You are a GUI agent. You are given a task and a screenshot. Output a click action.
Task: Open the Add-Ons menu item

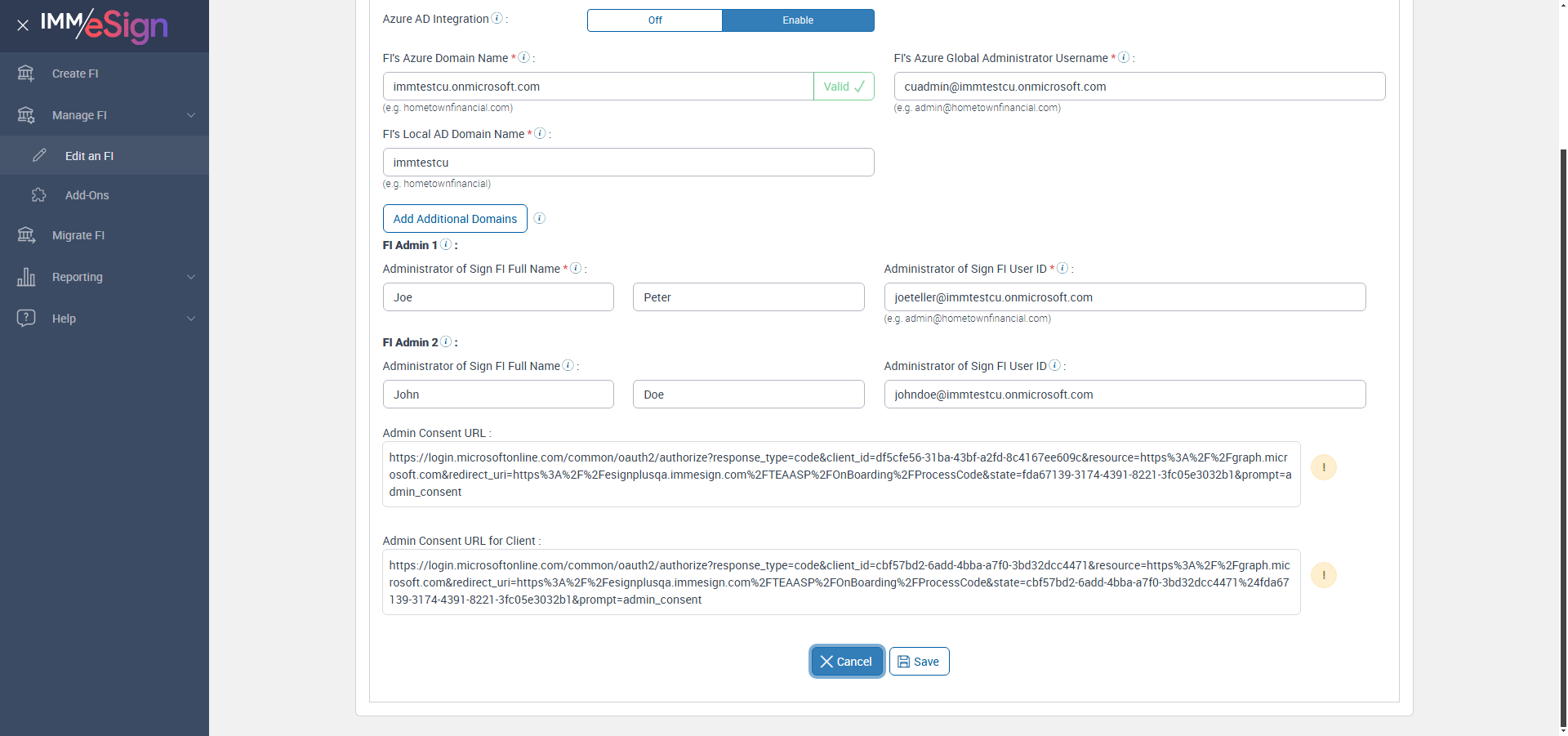point(87,195)
